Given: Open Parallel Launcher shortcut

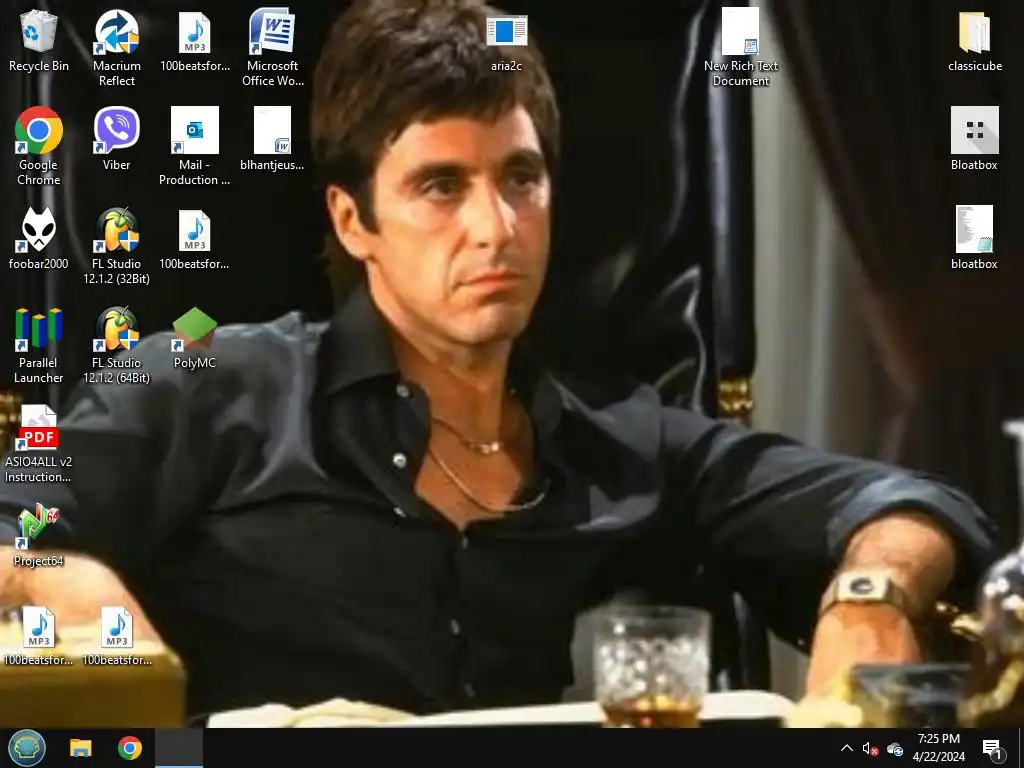Looking at the screenshot, I should tap(39, 345).
